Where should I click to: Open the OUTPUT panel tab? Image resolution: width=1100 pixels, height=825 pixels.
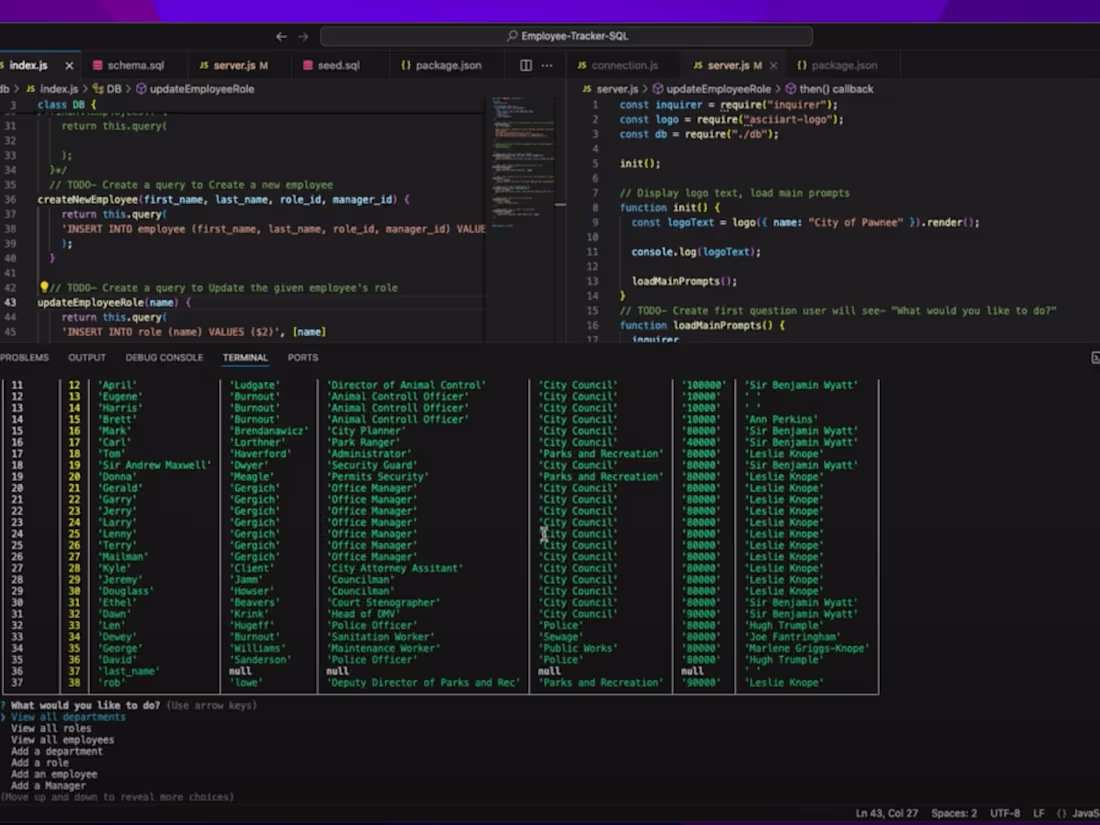pyautogui.click(x=87, y=358)
